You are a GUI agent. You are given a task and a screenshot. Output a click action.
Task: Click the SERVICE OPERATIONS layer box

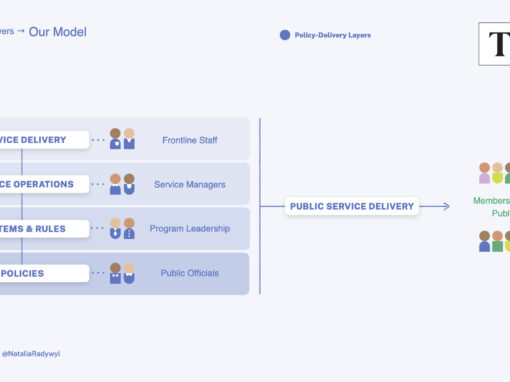44,184
